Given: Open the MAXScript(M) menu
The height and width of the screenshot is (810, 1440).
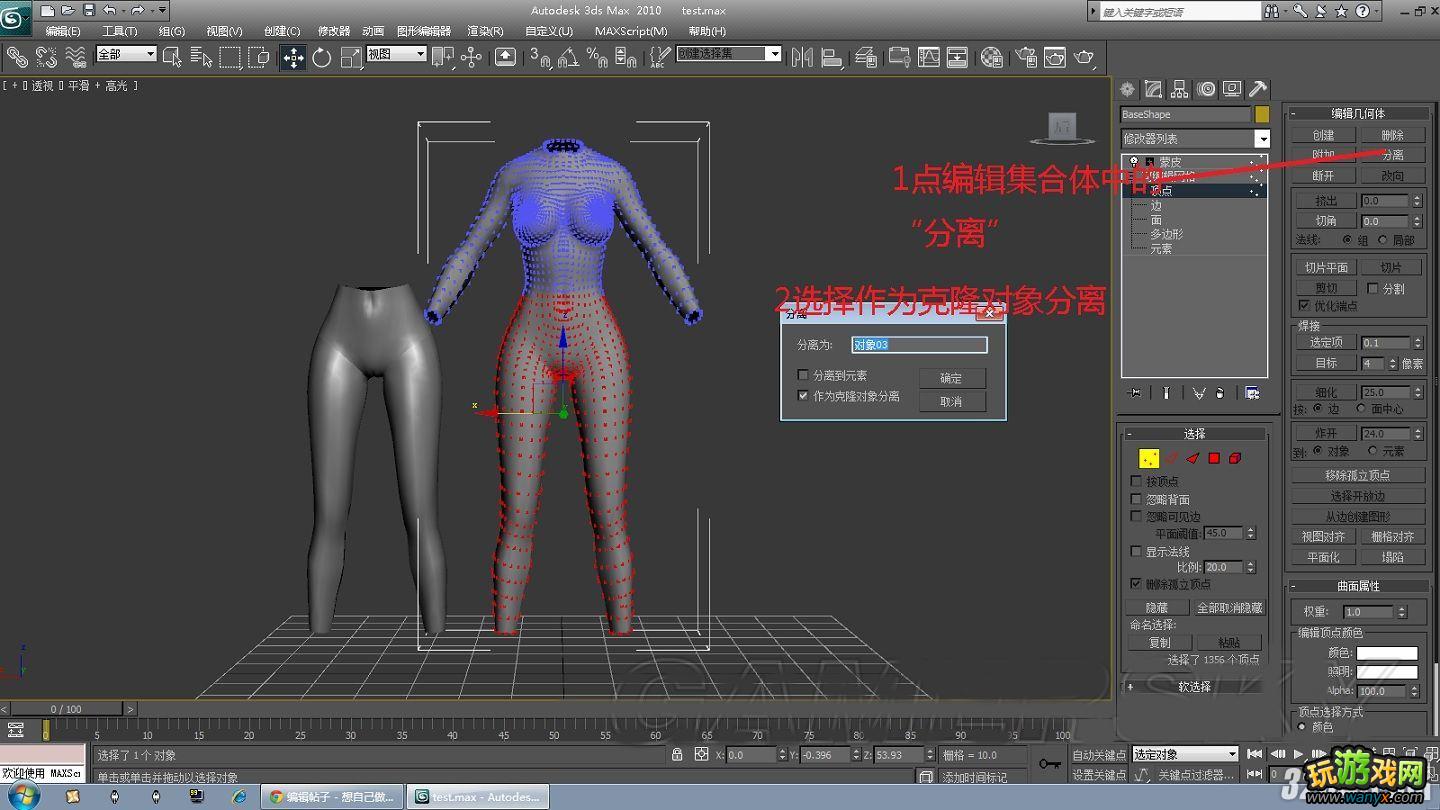Looking at the screenshot, I should pos(631,31).
